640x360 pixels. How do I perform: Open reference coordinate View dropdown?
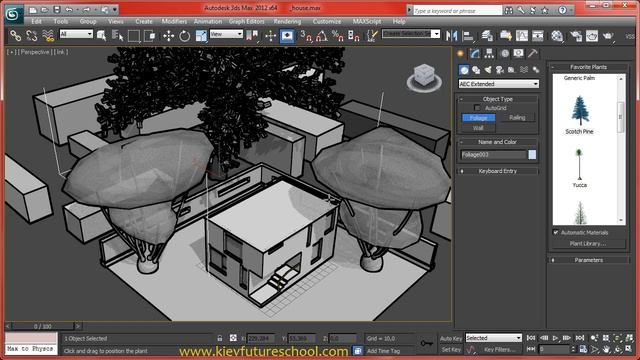coord(226,34)
